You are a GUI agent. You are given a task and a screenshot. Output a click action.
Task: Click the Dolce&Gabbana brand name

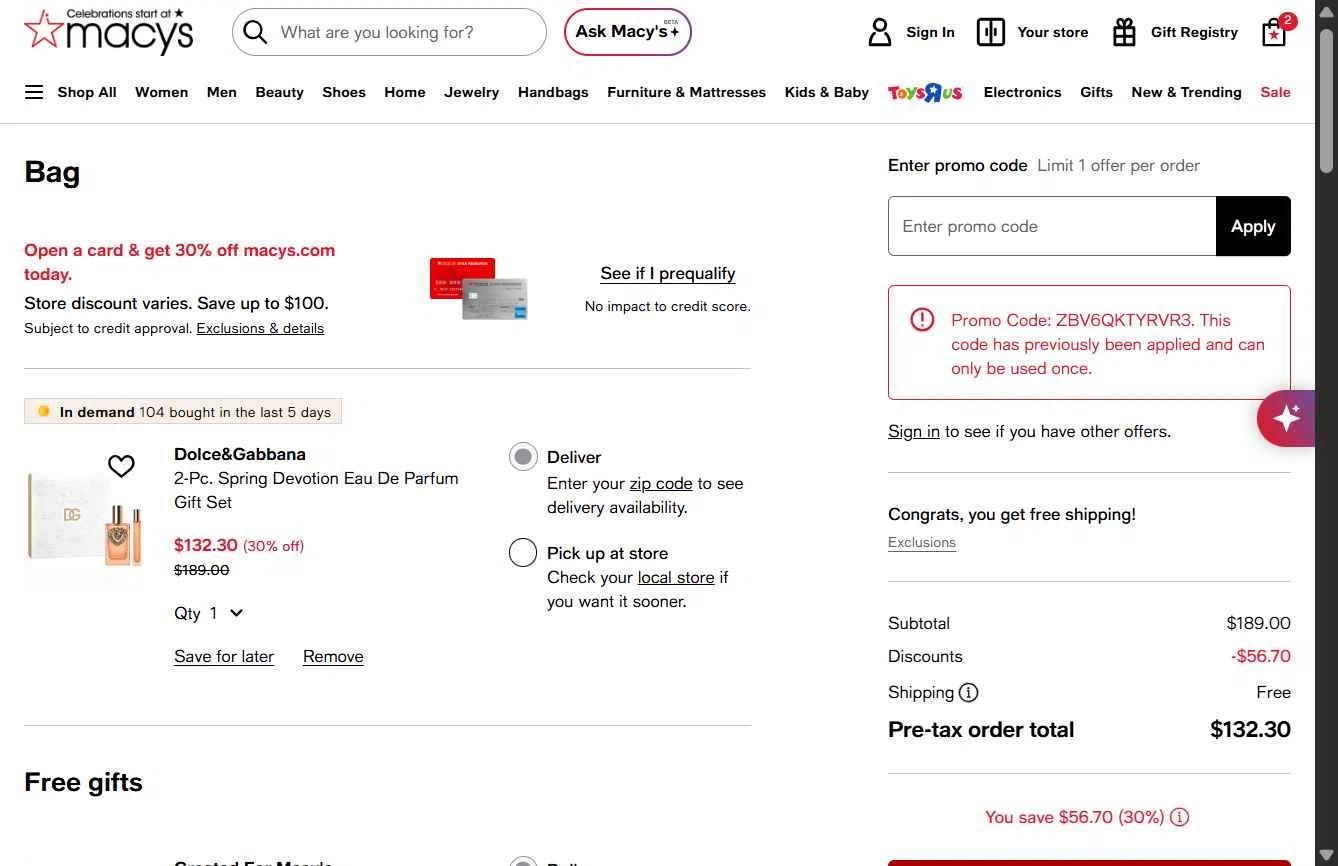240,454
